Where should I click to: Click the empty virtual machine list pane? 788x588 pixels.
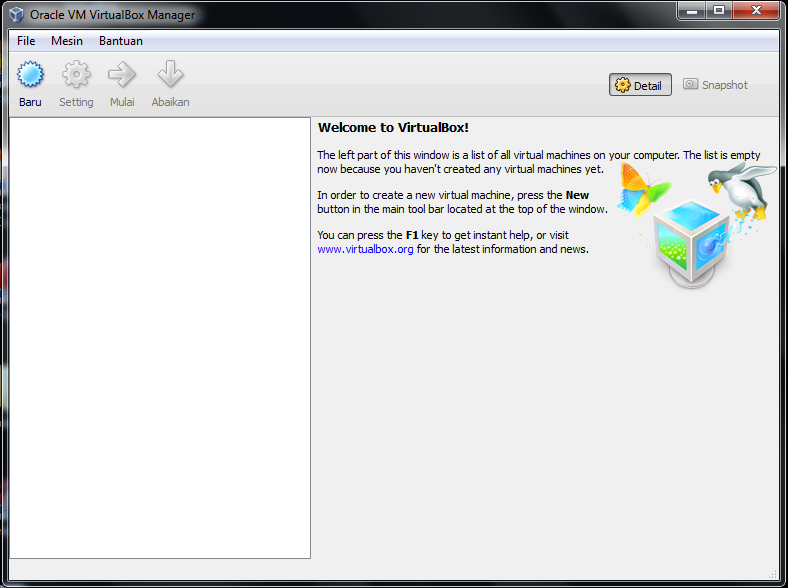tap(160, 338)
